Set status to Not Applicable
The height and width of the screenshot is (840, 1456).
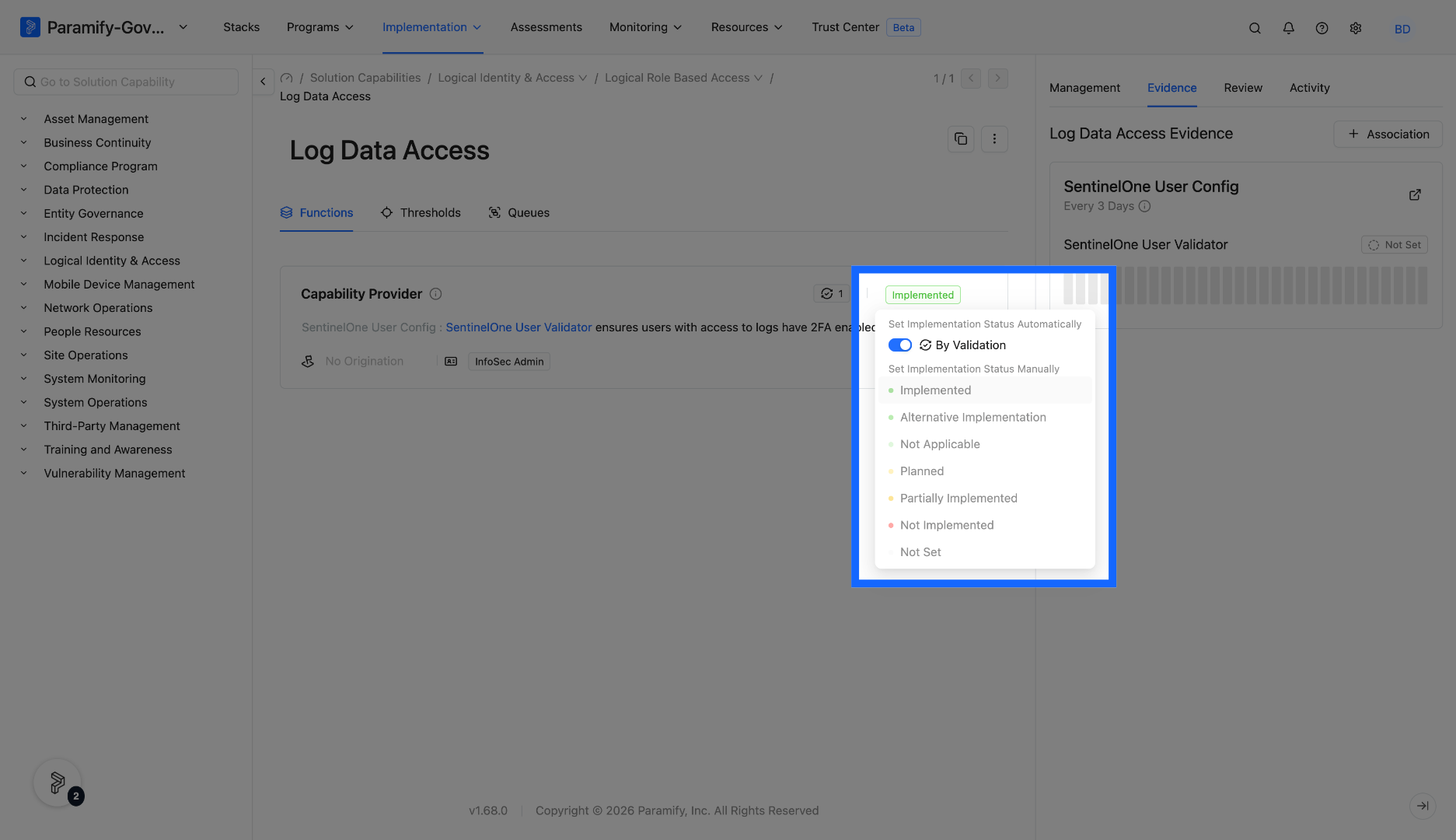pos(985,444)
